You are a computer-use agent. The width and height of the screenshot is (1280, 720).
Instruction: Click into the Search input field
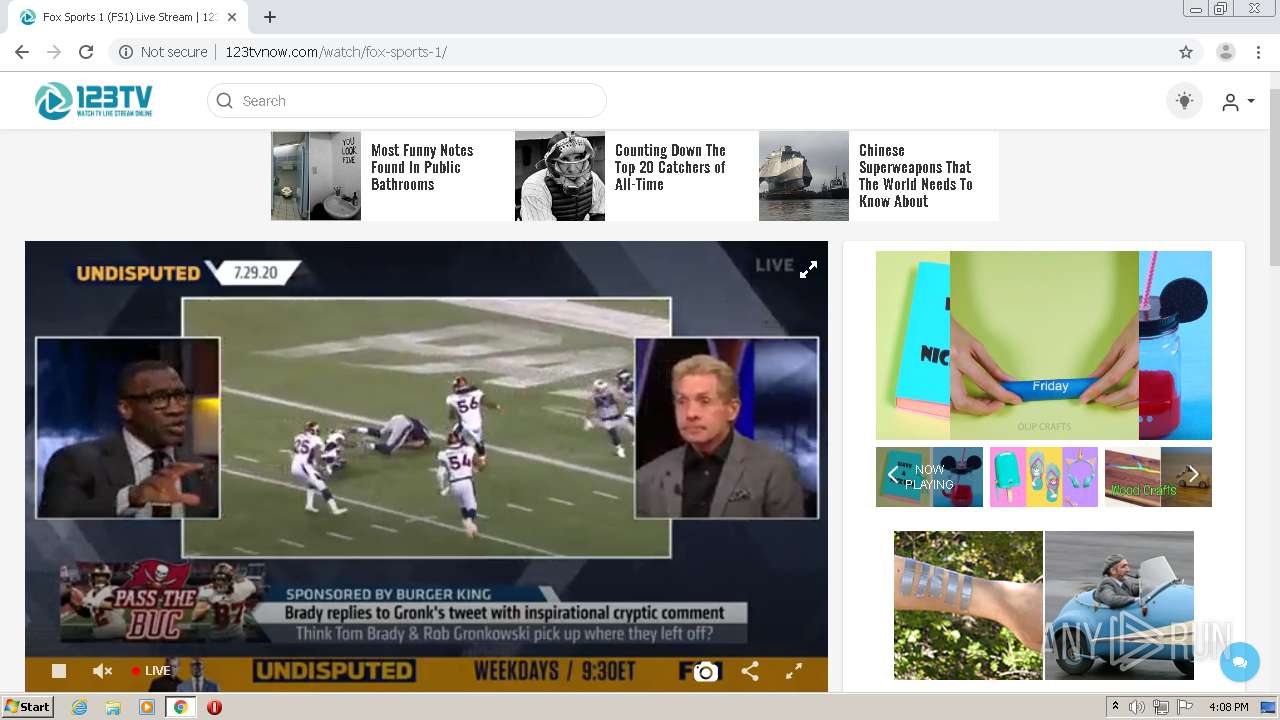click(406, 101)
